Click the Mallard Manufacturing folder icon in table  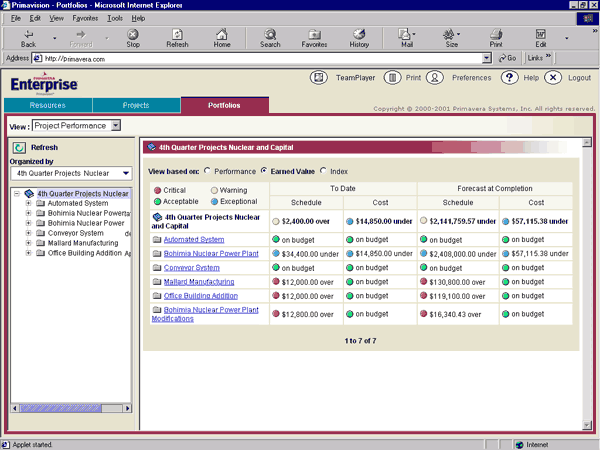tap(157, 282)
